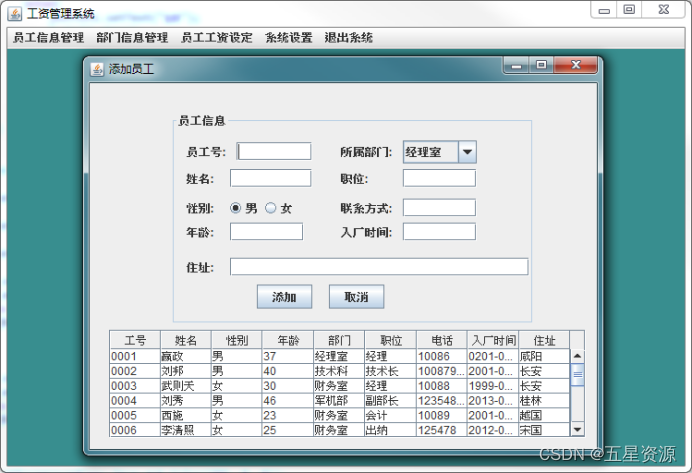Select table row with 工号 0001
692x473 pixels.
point(340,356)
